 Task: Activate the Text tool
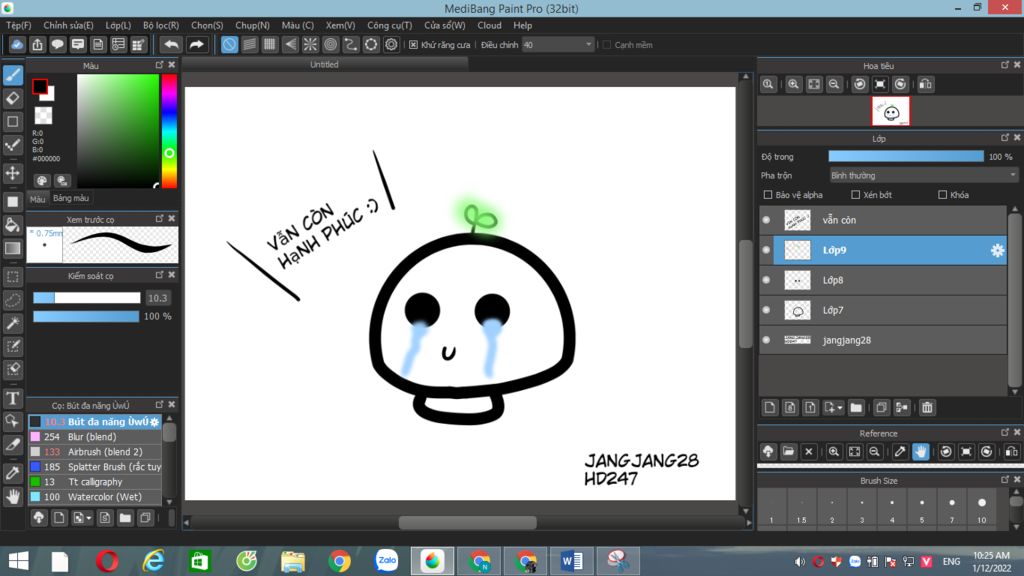[x=13, y=398]
